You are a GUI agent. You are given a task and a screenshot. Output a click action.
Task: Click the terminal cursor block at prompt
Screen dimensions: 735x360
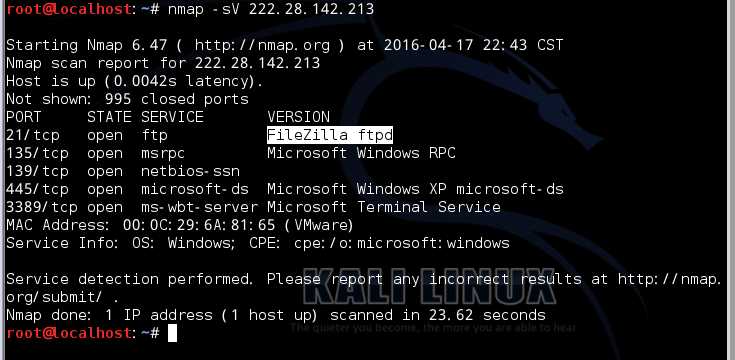[172, 333]
